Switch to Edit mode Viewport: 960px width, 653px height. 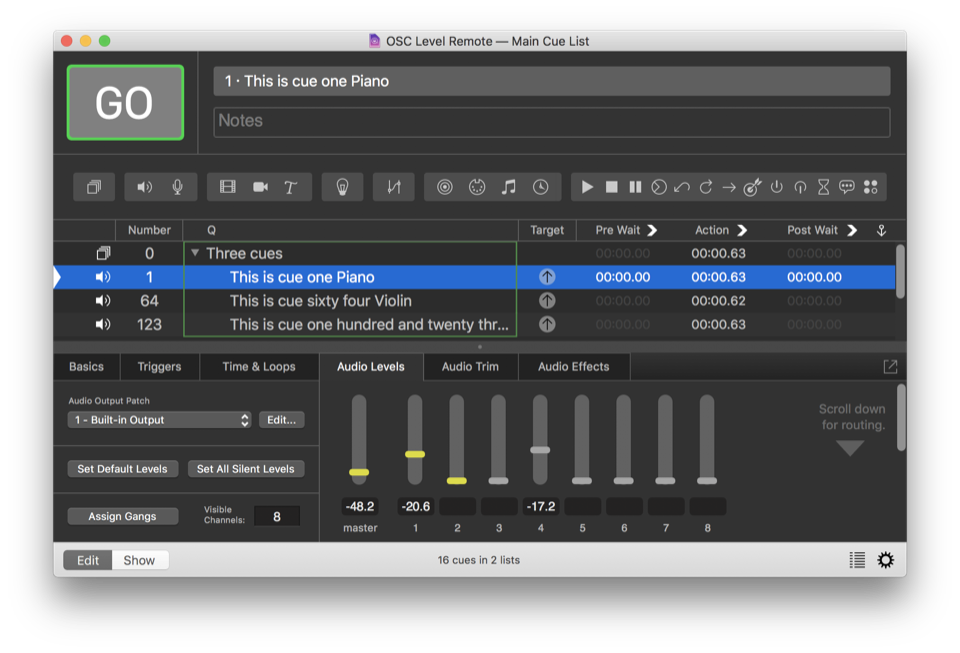[x=88, y=560]
